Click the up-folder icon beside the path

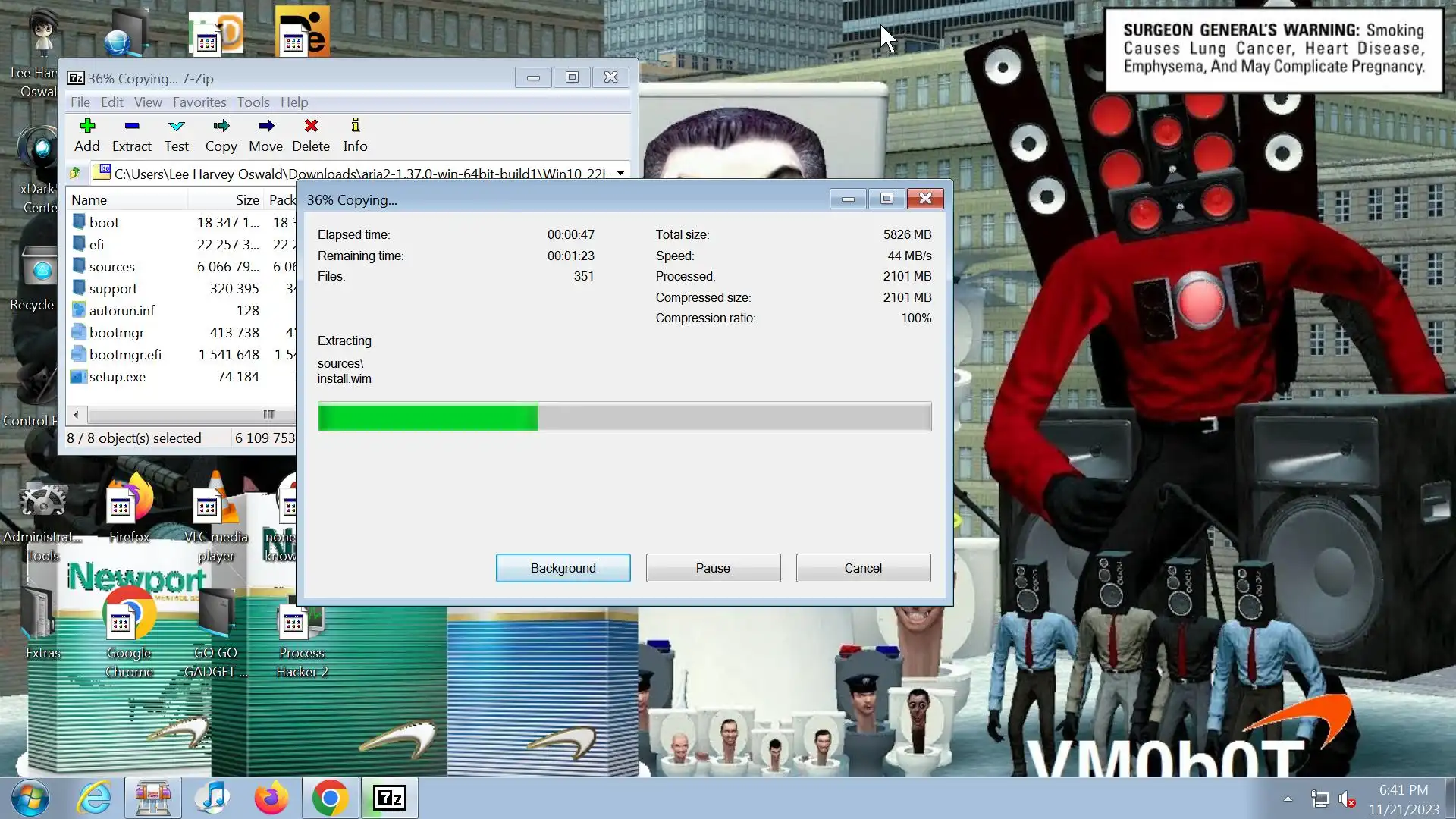[75, 174]
